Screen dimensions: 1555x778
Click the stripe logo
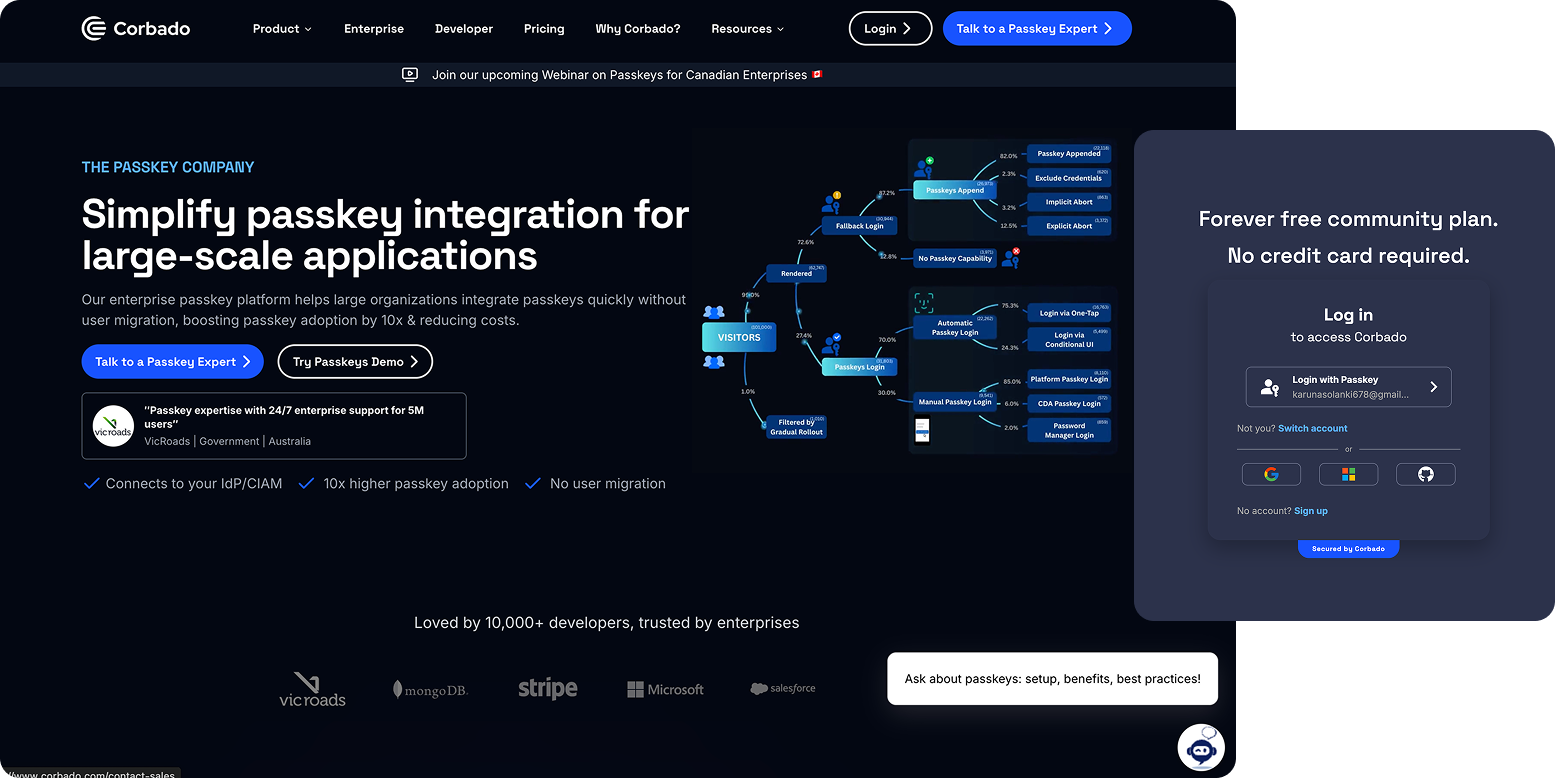[547, 688]
